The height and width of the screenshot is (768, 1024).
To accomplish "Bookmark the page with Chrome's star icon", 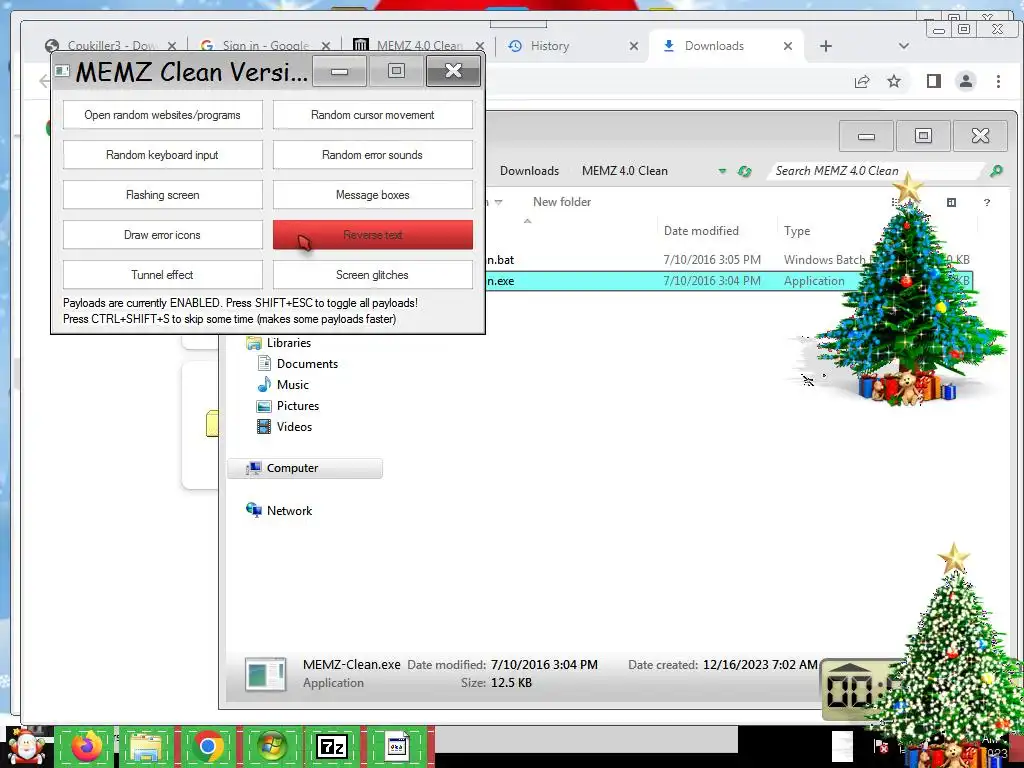I will click(x=894, y=81).
